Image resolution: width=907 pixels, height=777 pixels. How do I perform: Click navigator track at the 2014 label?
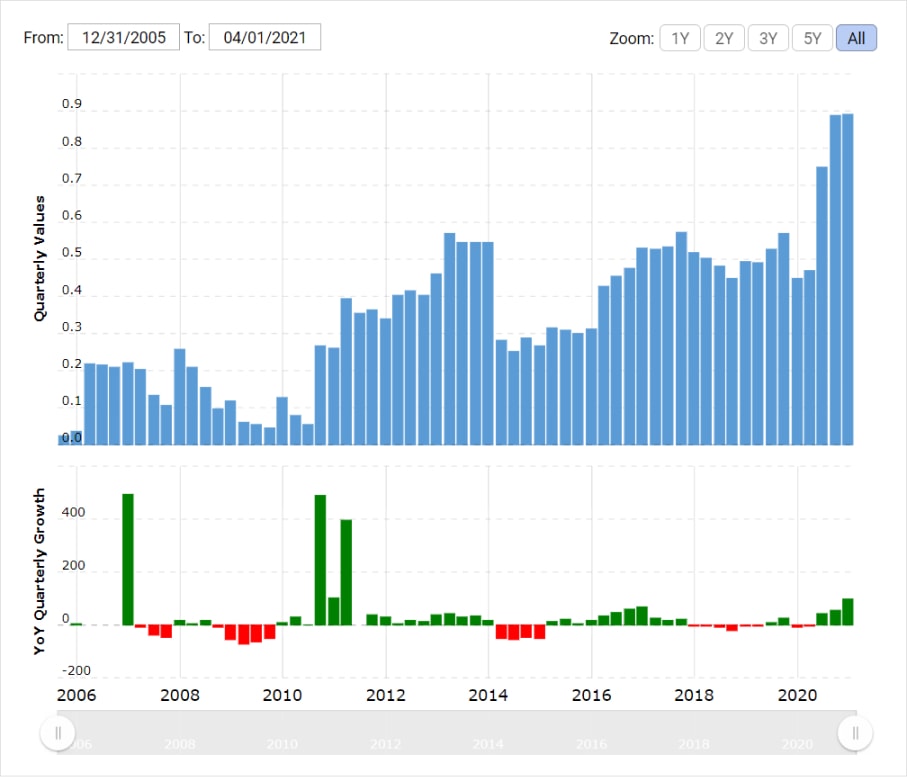[x=488, y=744]
